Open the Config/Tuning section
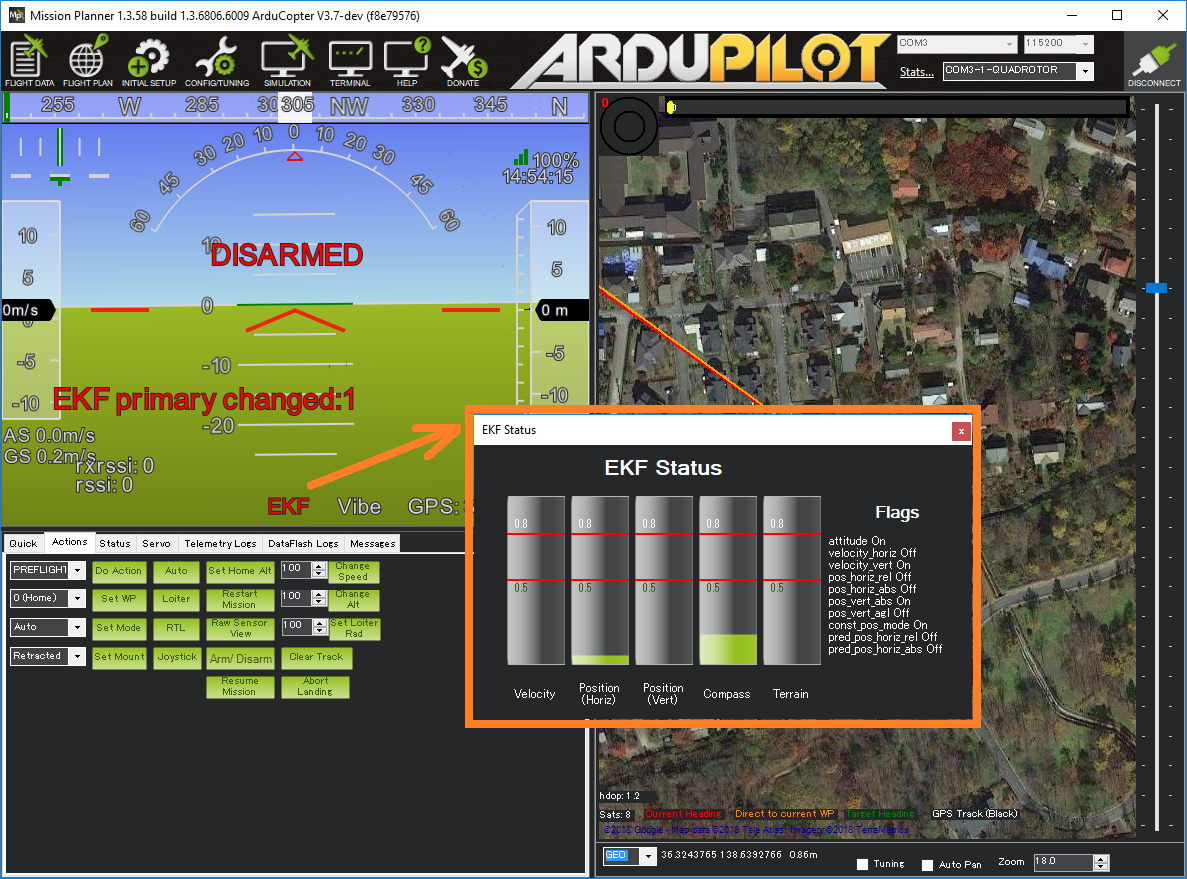This screenshot has height=879, width=1187. click(216, 60)
